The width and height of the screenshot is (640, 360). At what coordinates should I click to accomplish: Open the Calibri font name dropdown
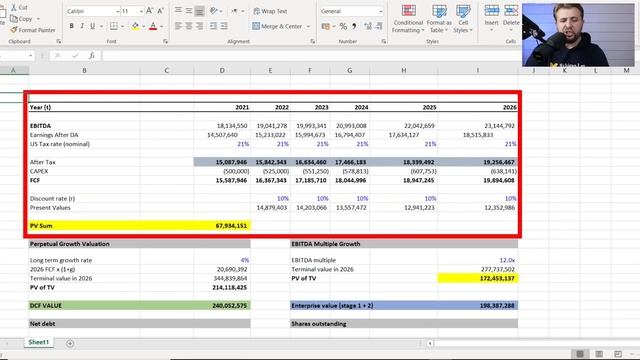click(x=118, y=11)
